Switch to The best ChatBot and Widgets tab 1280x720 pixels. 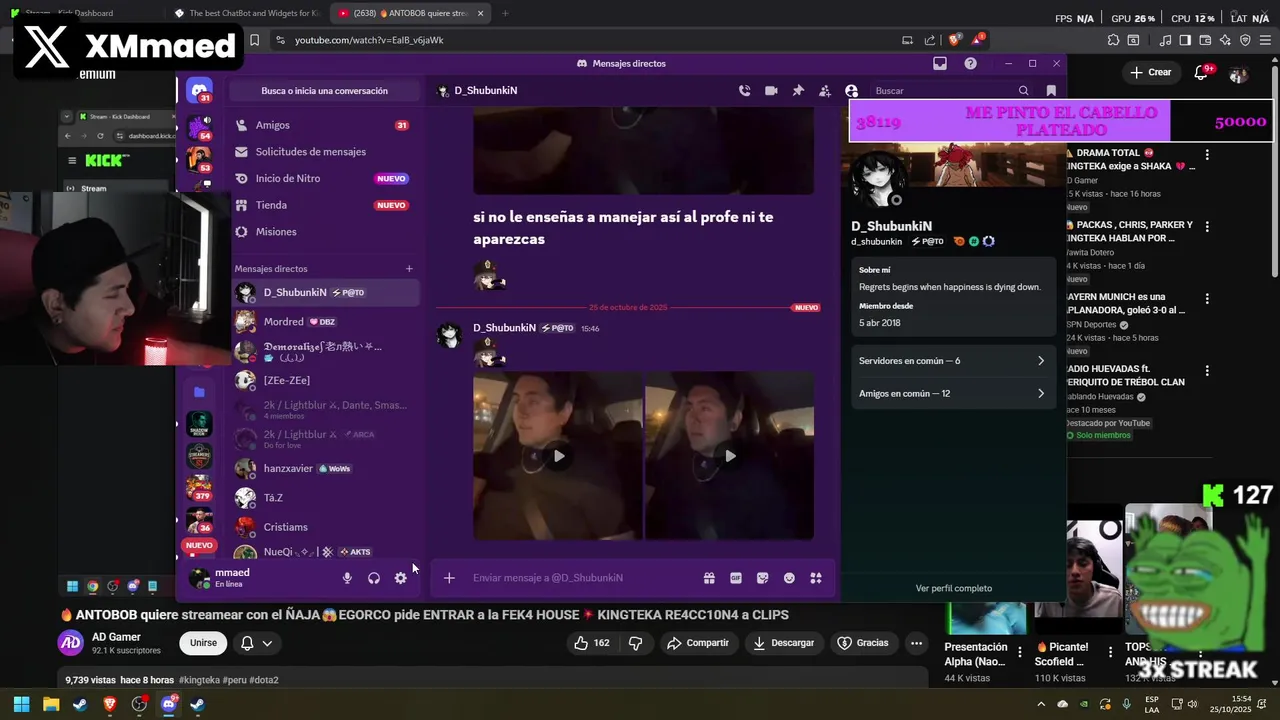[245, 13]
